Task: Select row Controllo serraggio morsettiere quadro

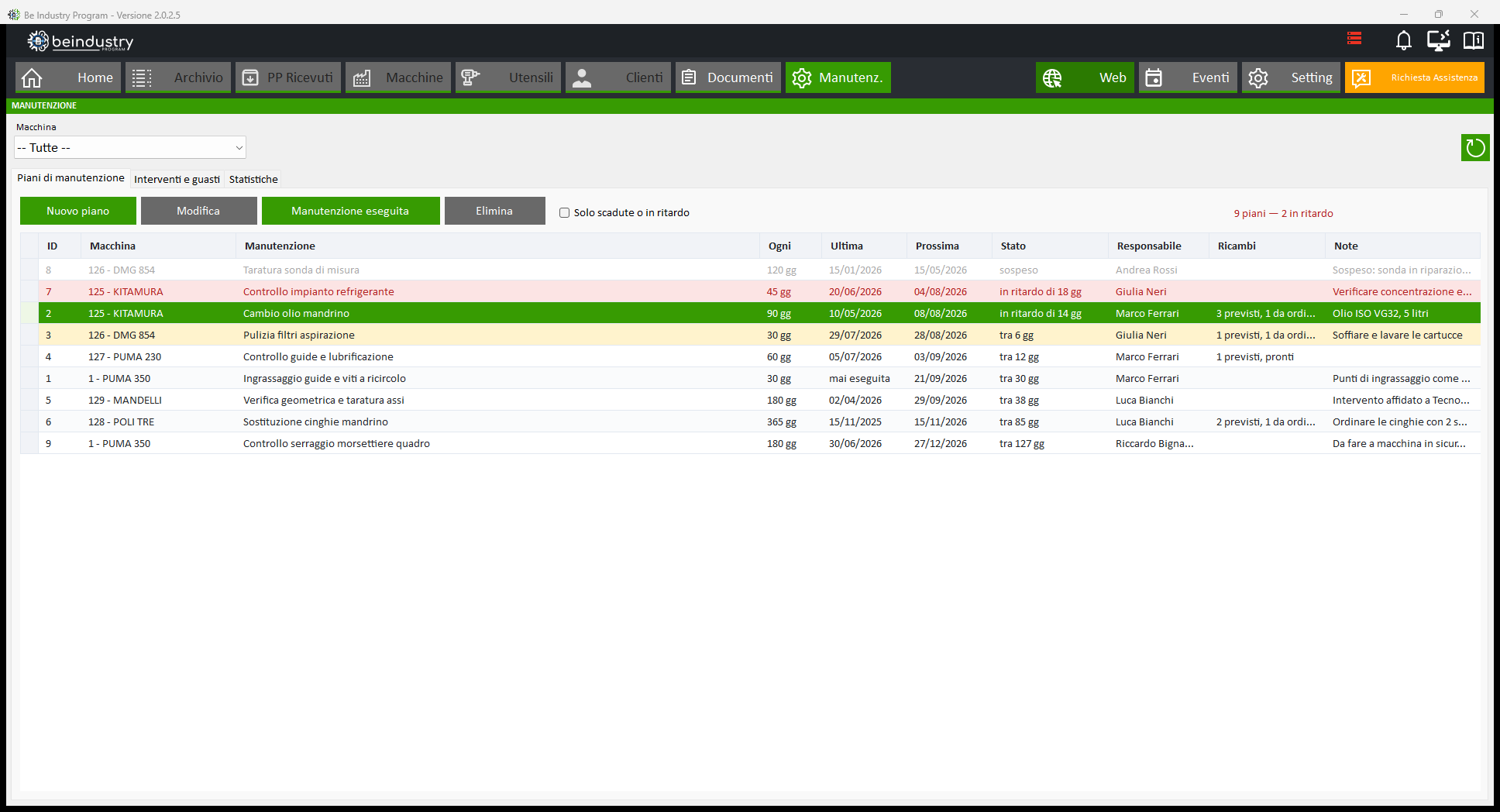Action: 750,443
